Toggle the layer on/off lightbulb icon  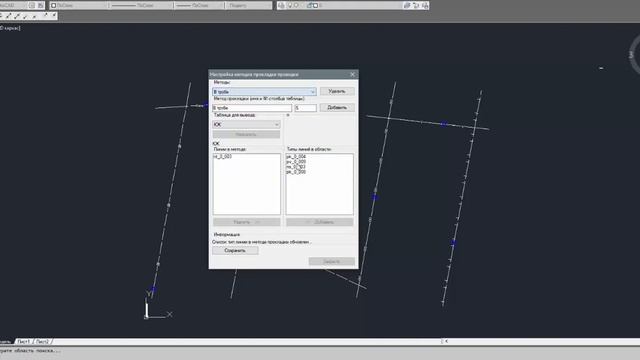click(290, 5)
